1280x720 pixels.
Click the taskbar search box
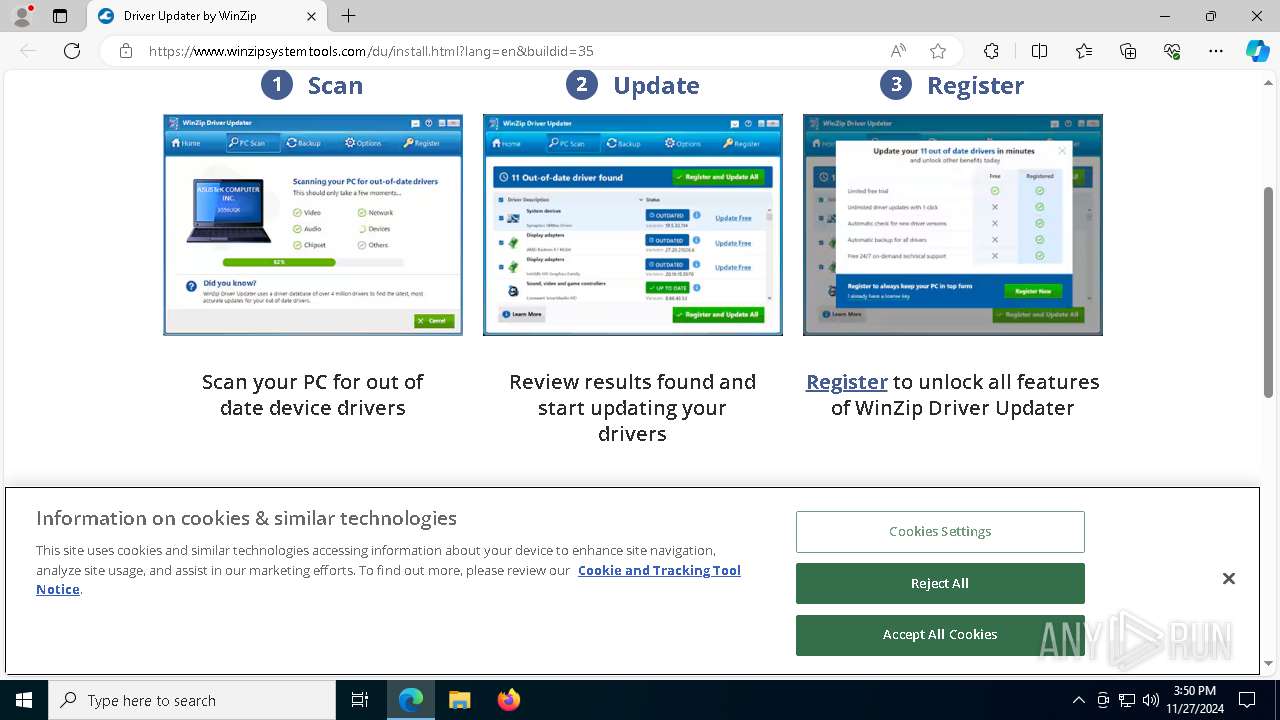point(192,700)
